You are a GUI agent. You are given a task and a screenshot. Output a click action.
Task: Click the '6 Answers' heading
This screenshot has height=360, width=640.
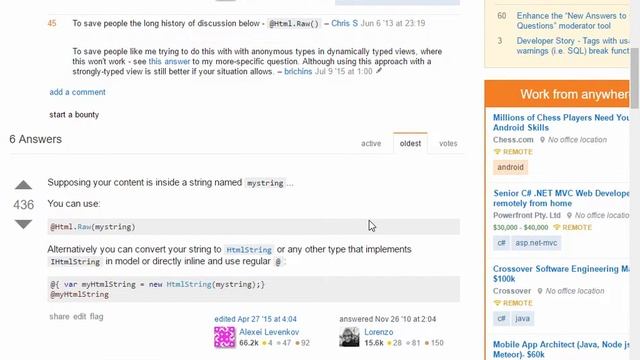pos(36,139)
